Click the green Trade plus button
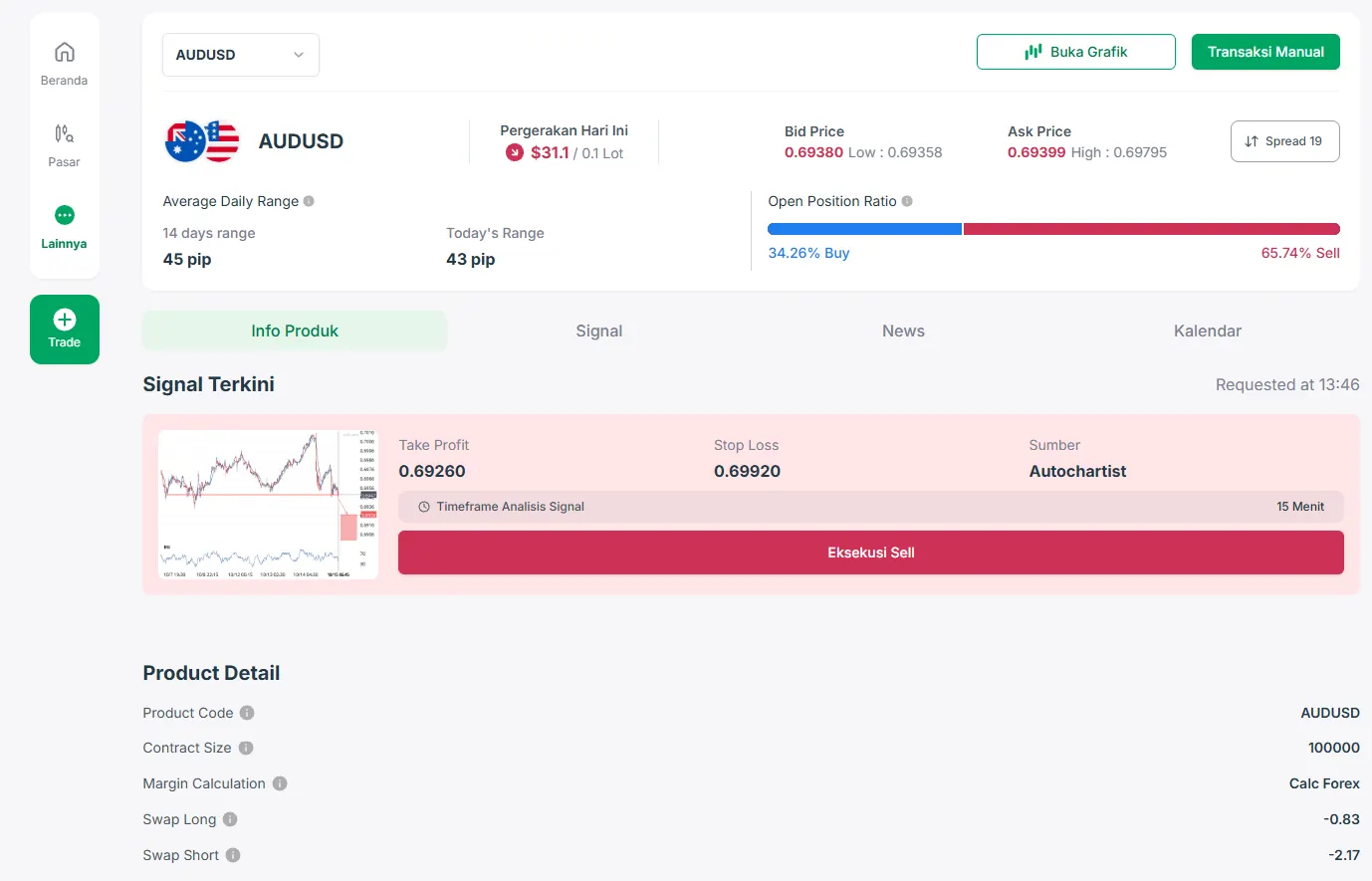The image size is (1372, 881). pyautogui.click(x=65, y=330)
